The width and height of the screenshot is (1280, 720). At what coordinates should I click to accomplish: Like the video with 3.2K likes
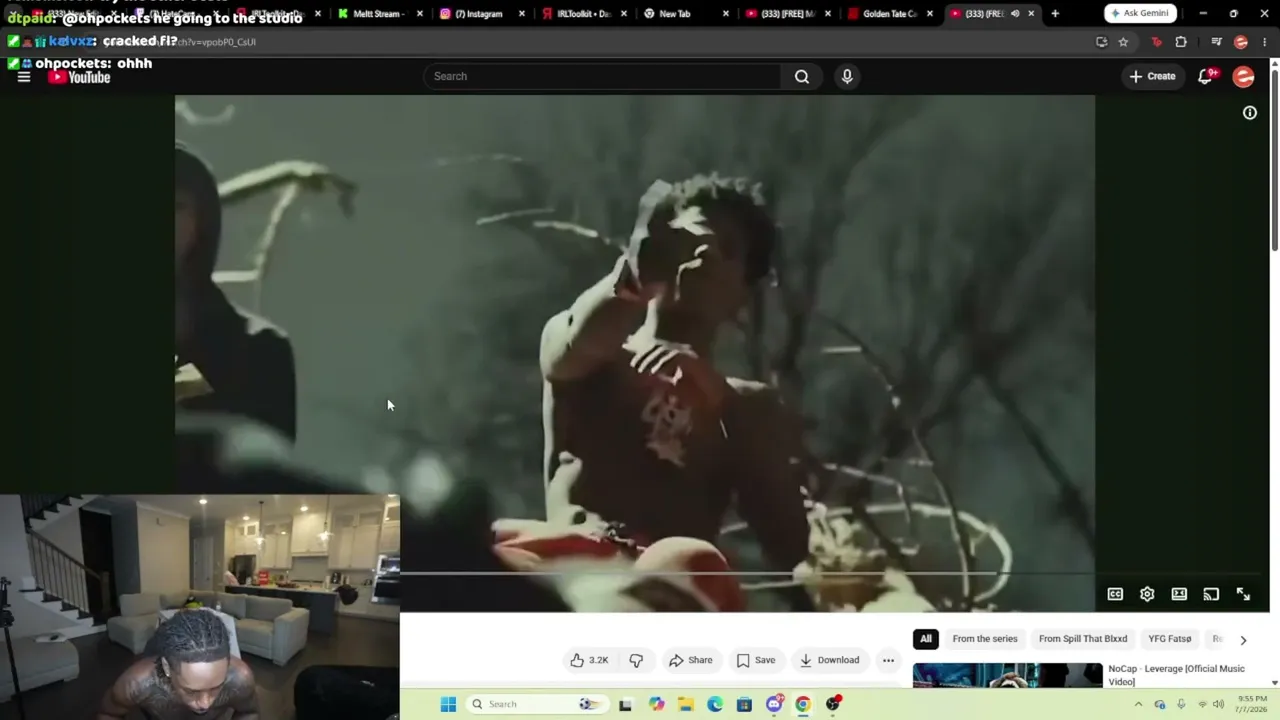tap(589, 660)
